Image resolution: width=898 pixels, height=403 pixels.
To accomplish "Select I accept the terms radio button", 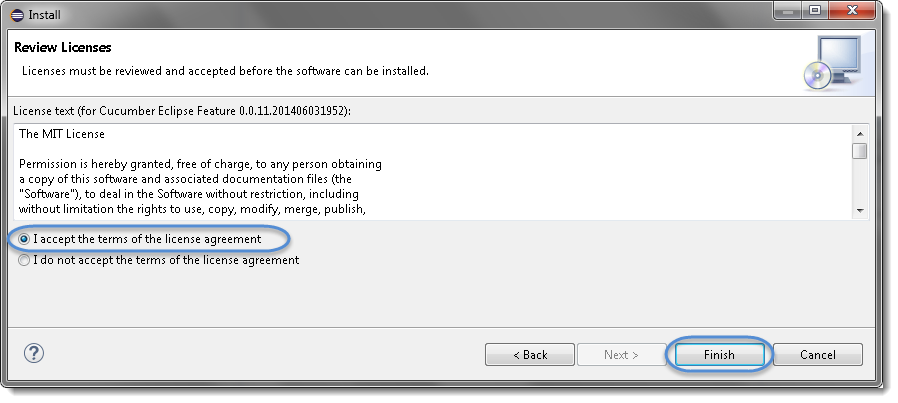I will [x=24, y=239].
